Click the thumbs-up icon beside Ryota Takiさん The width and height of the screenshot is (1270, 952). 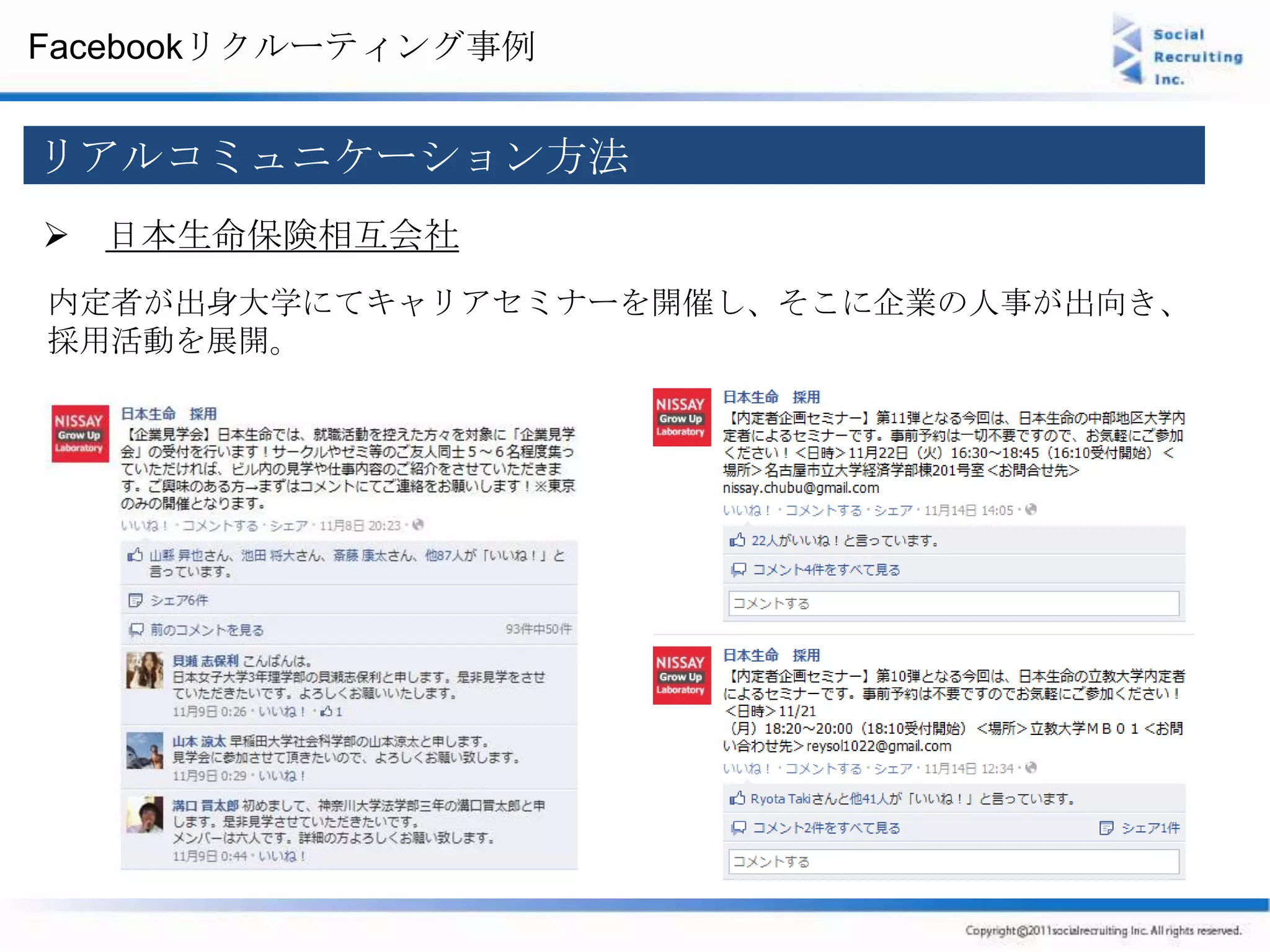point(737,798)
